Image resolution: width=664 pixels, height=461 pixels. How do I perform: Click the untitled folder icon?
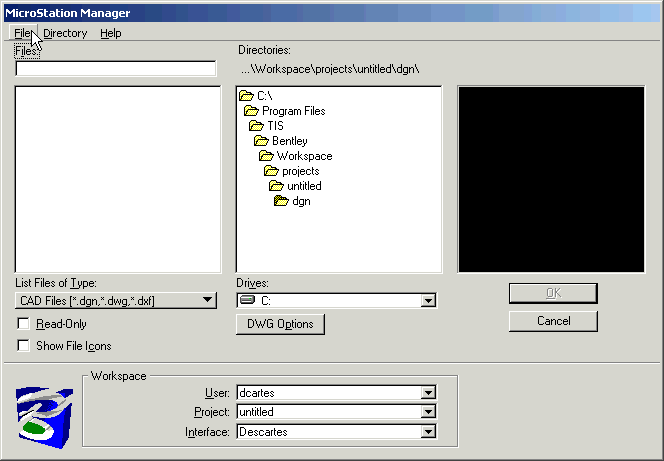pyautogui.click(x=276, y=186)
